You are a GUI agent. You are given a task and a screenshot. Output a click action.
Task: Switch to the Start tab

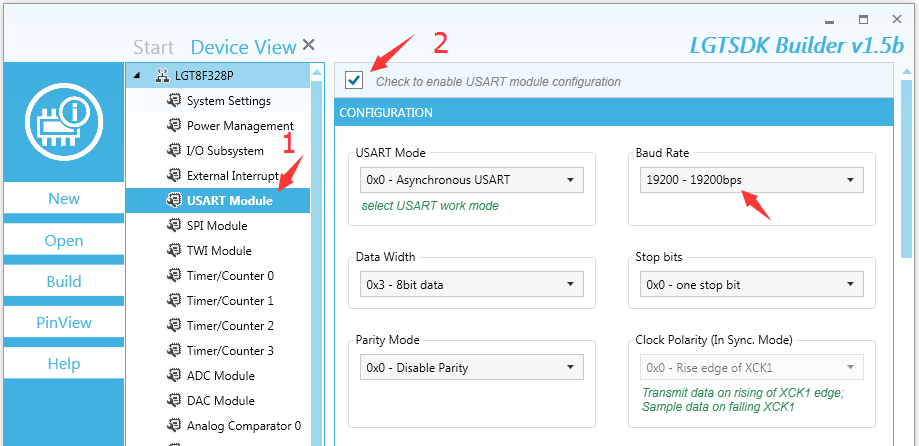[154, 47]
